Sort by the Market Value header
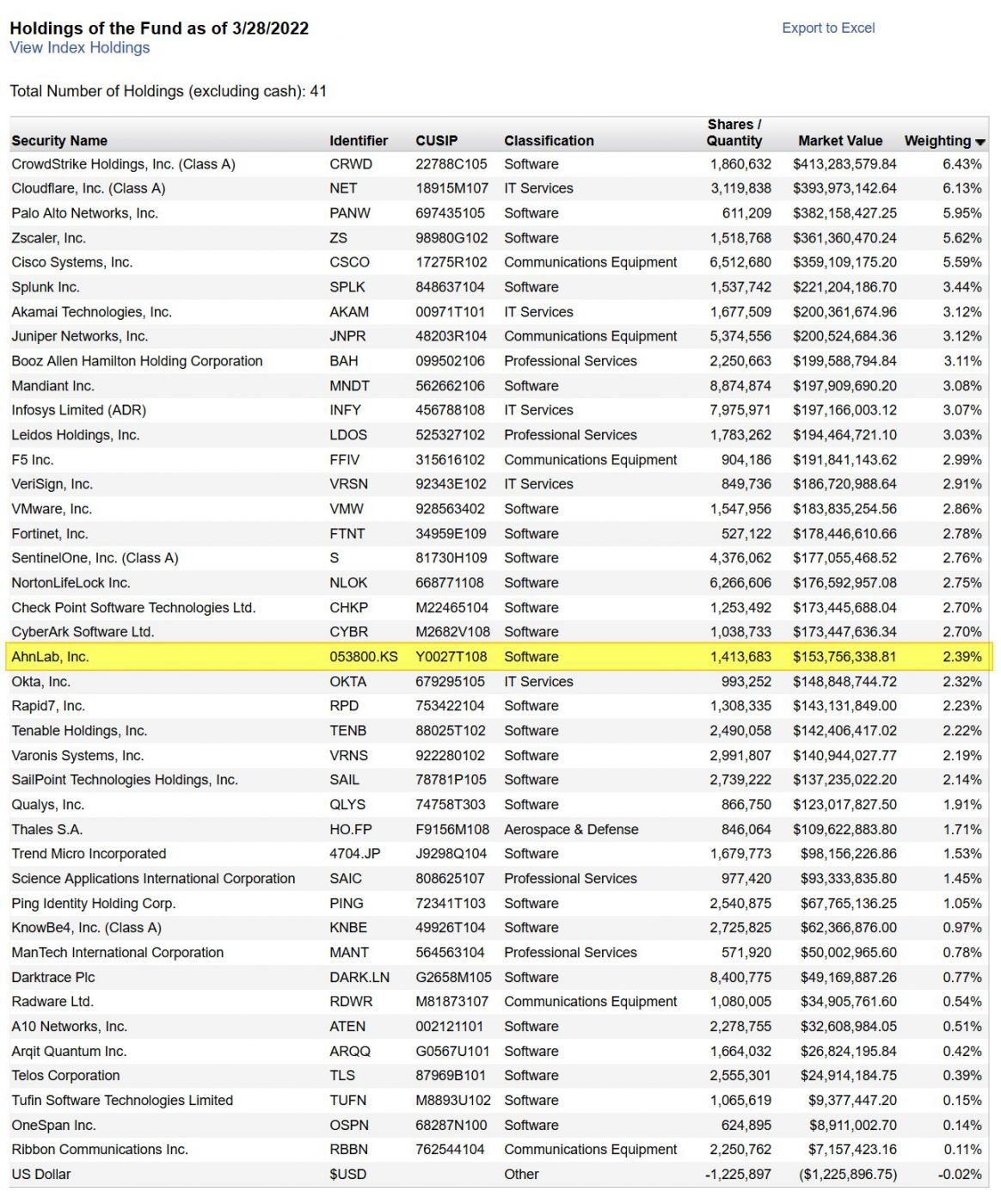This screenshot has height=1204, width=1001. coord(839,141)
